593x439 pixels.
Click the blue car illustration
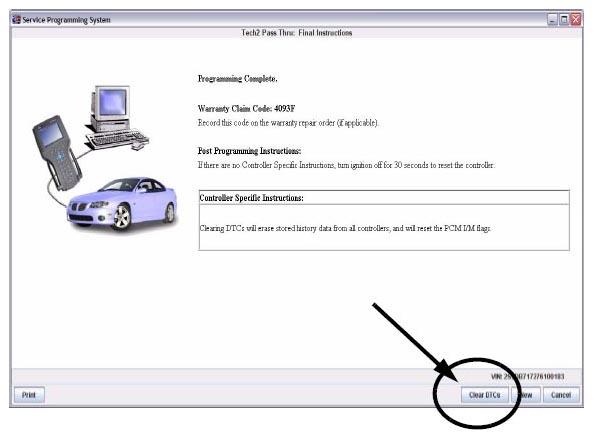point(121,203)
